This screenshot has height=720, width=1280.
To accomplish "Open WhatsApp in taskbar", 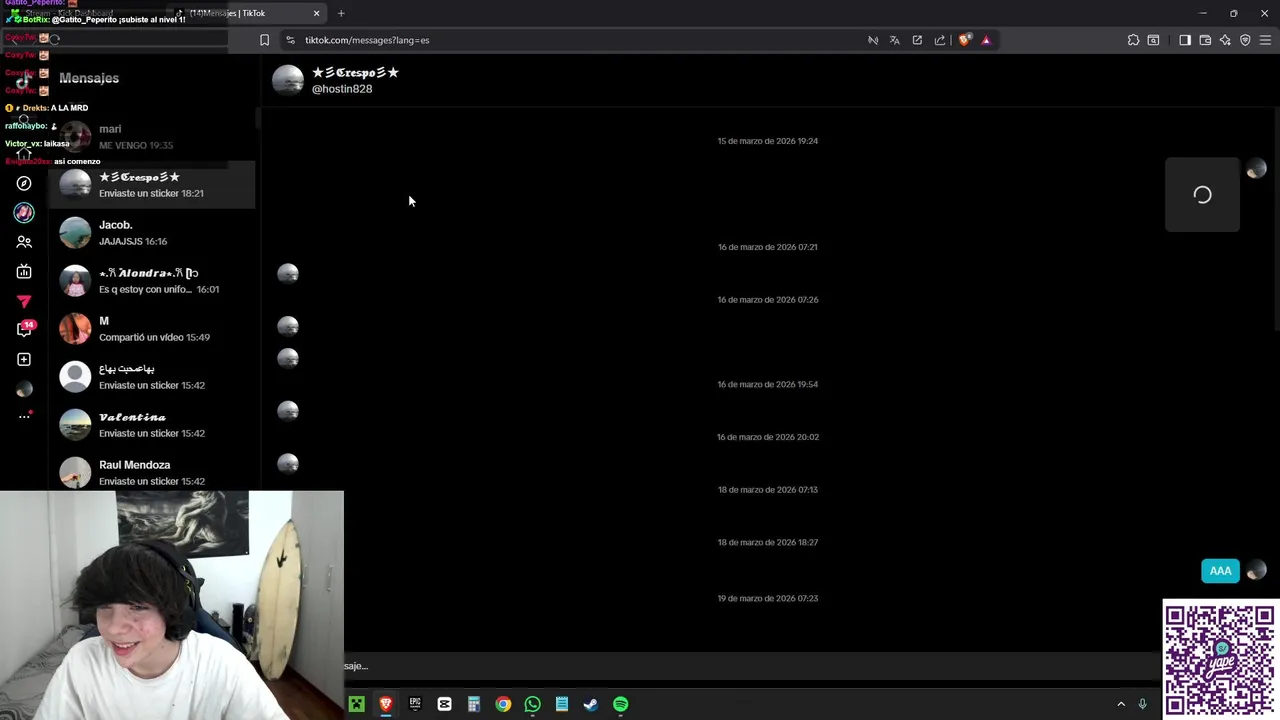I will click(532, 704).
